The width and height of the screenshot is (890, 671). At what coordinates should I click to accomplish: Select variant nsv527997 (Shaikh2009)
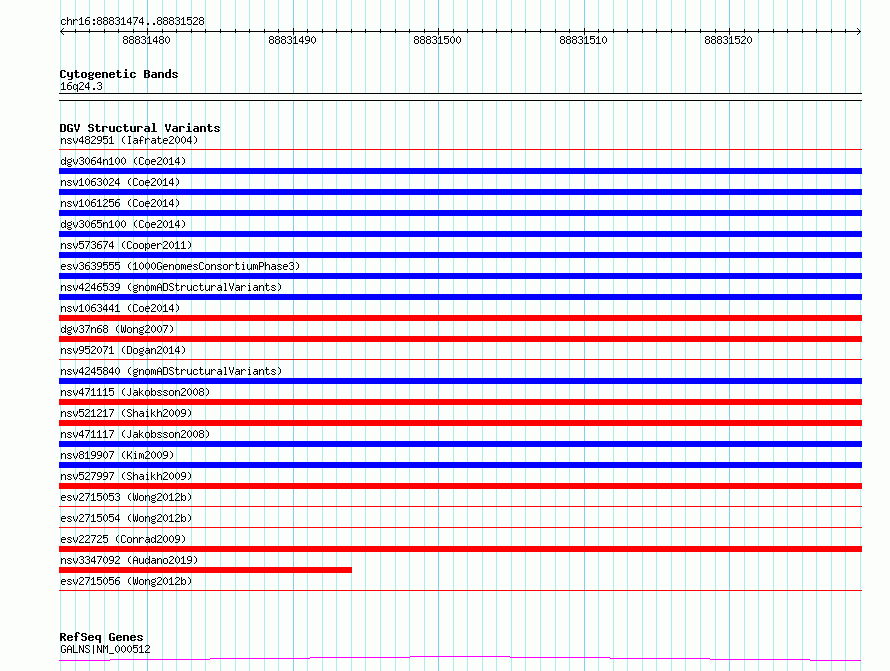pos(126,476)
